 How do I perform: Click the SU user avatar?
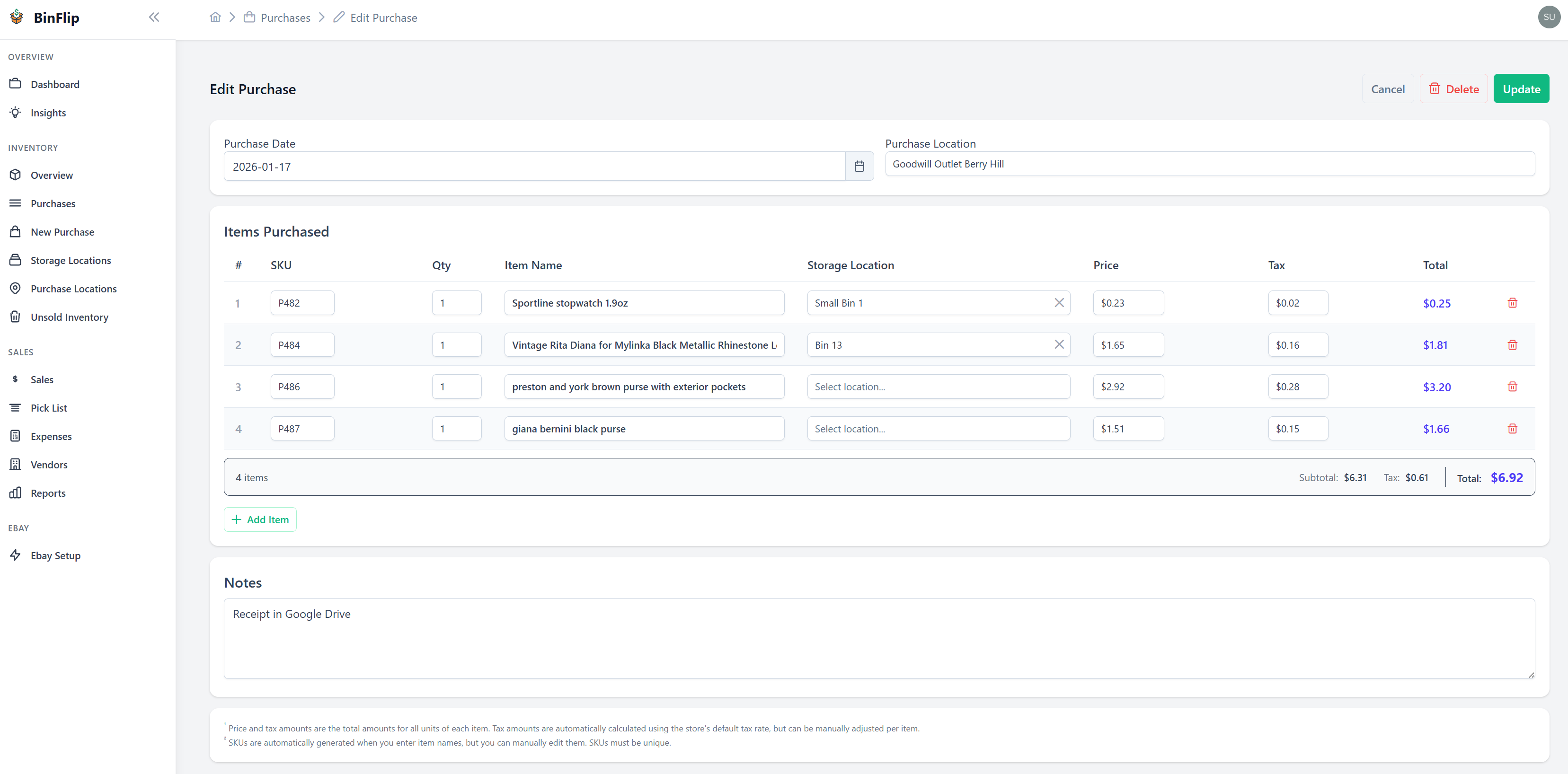click(1549, 17)
